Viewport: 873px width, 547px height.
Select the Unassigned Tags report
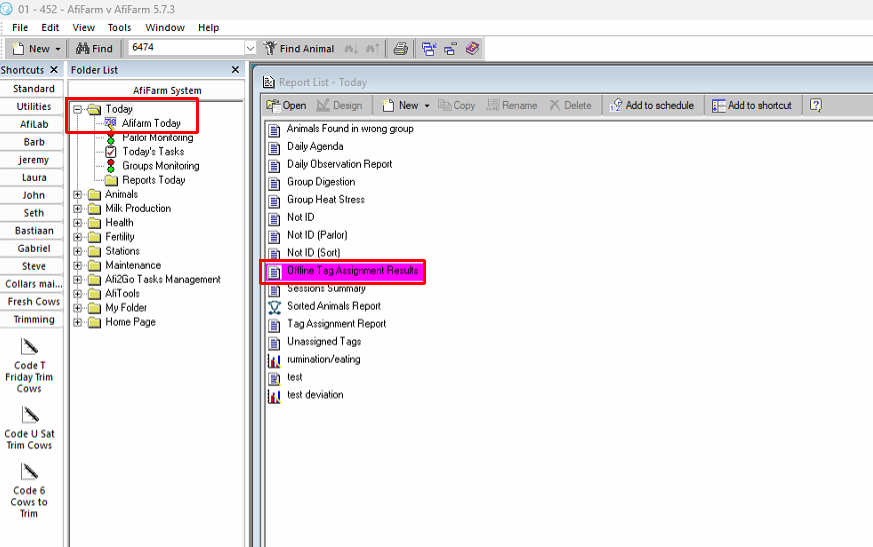click(x=324, y=341)
